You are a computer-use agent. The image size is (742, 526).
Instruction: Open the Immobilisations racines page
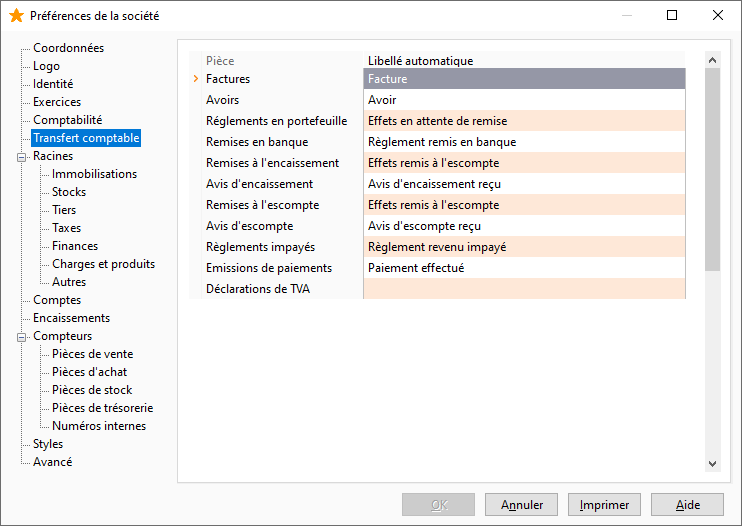[x=94, y=174]
